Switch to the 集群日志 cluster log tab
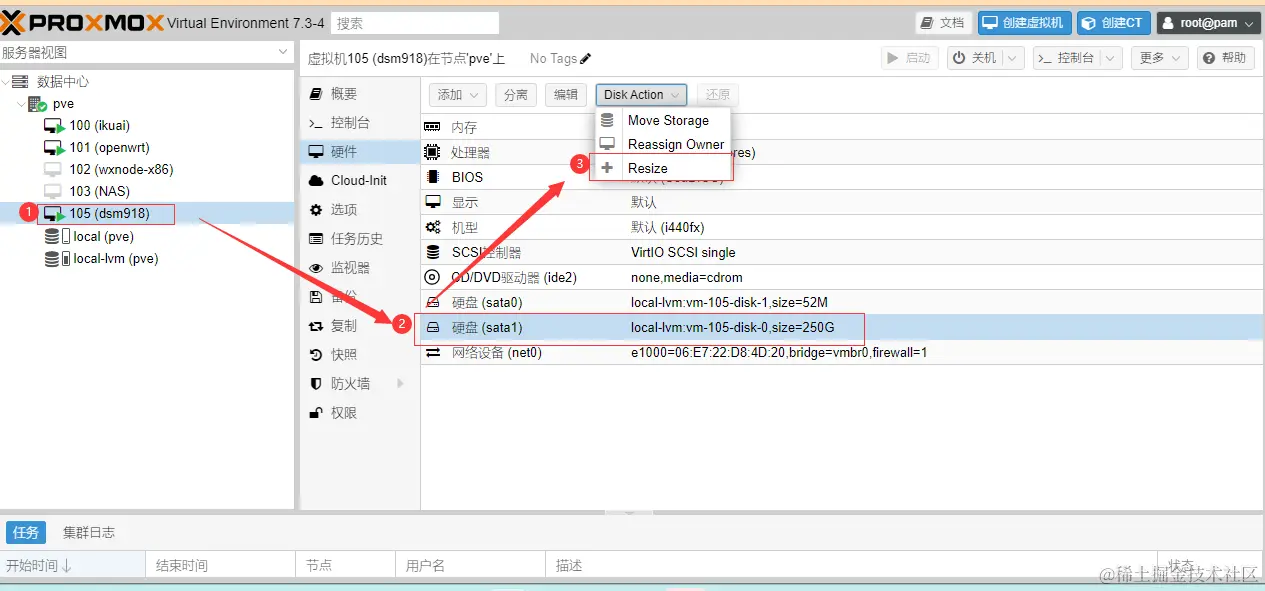Viewport: 1265px width, 591px height. [88, 532]
